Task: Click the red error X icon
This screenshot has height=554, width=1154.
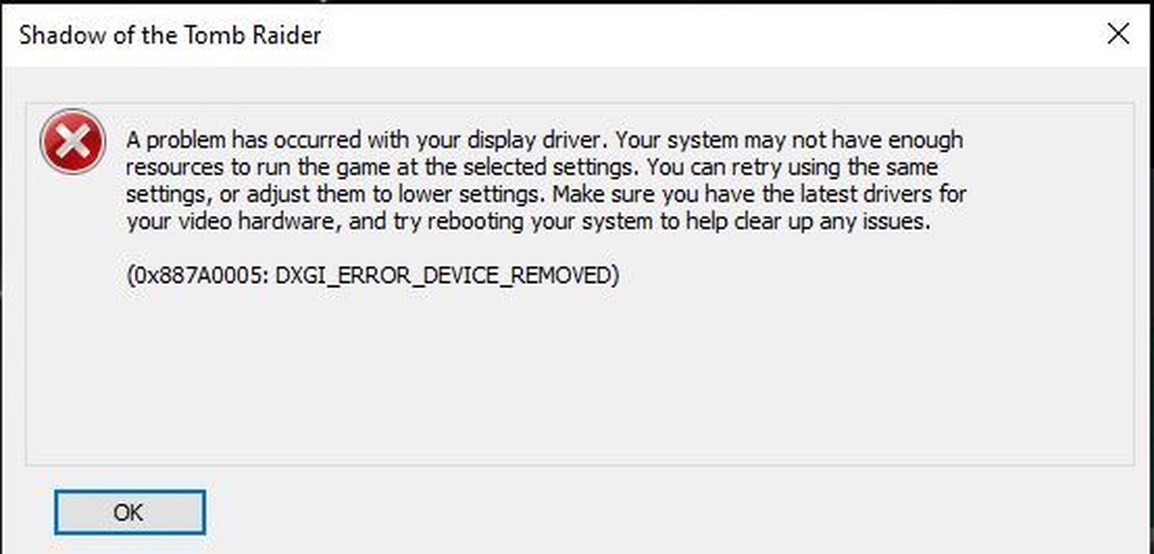Action: point(73,141)
